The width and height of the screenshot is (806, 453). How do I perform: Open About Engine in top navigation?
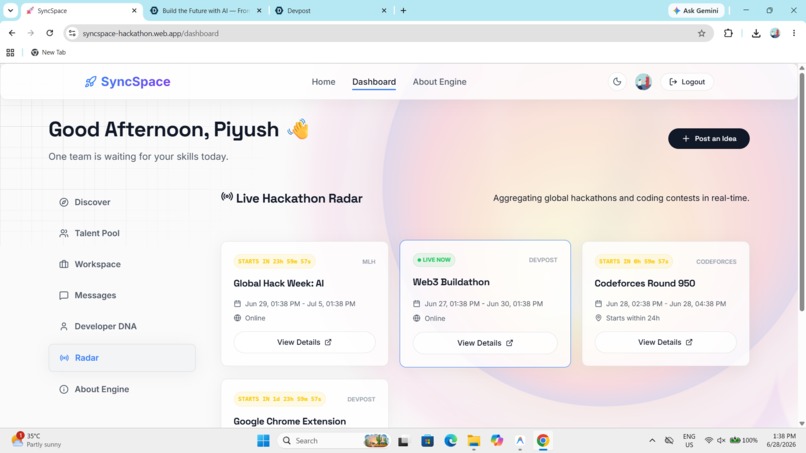439,82
